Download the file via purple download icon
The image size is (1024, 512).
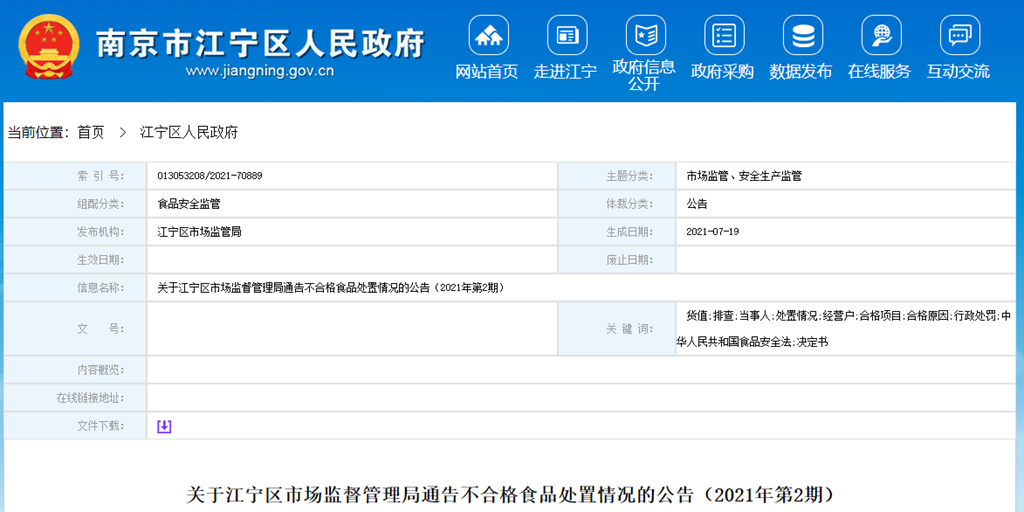point(164,426)
